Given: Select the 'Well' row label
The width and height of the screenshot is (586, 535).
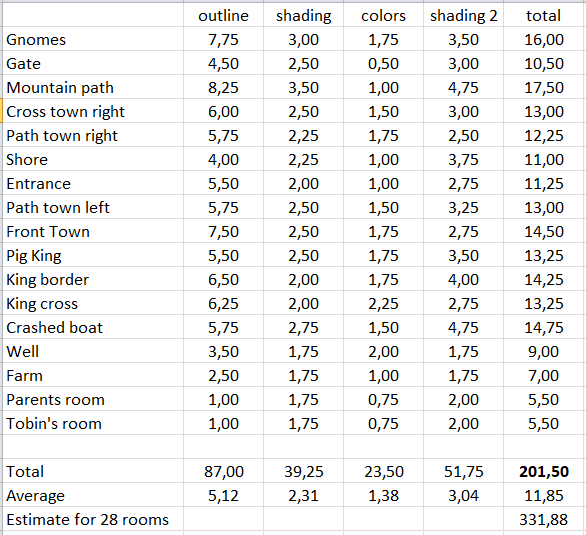Looking at the screenshot, I should [93, 351].
